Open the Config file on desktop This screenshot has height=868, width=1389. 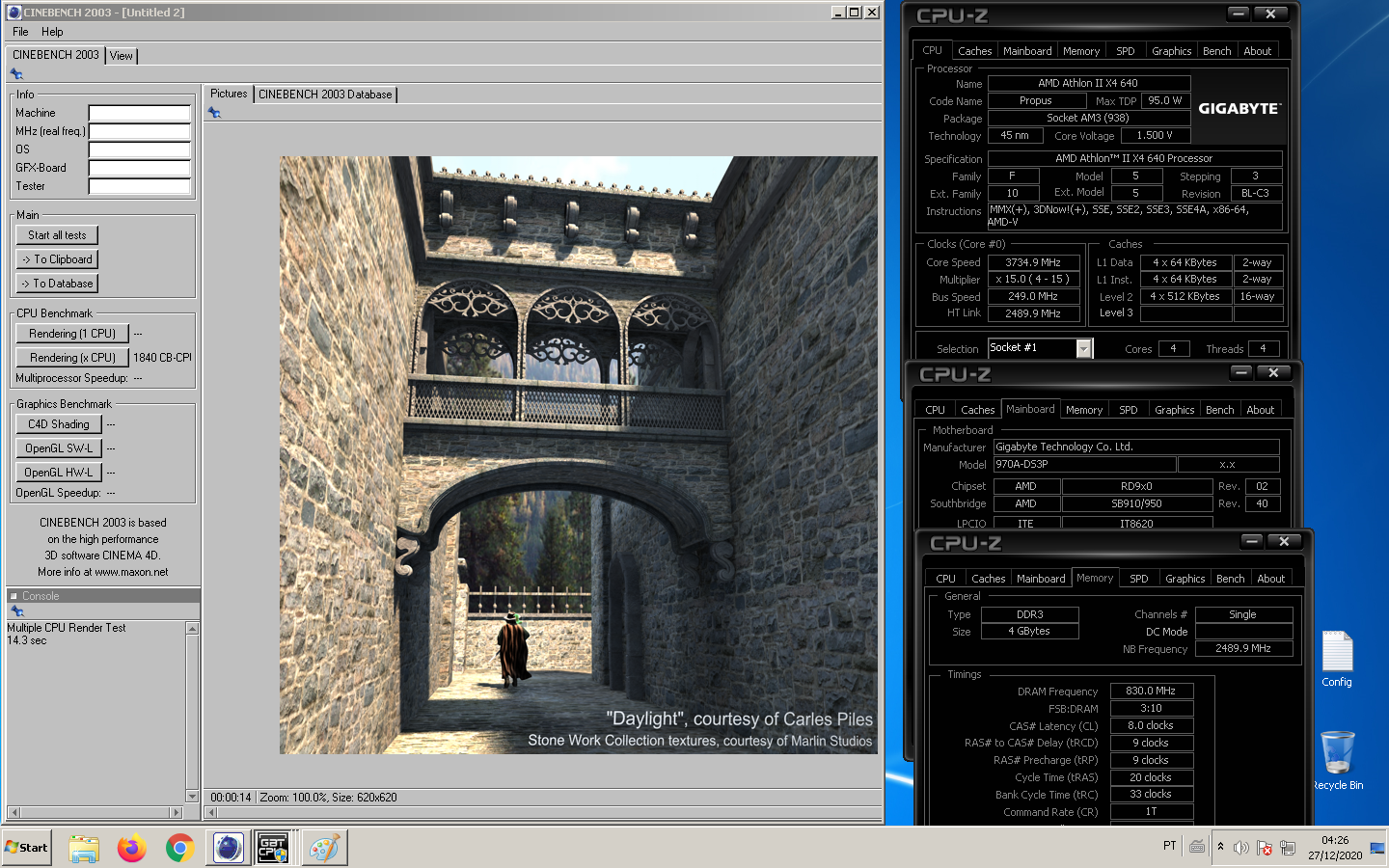click(x=1337, y=659)
